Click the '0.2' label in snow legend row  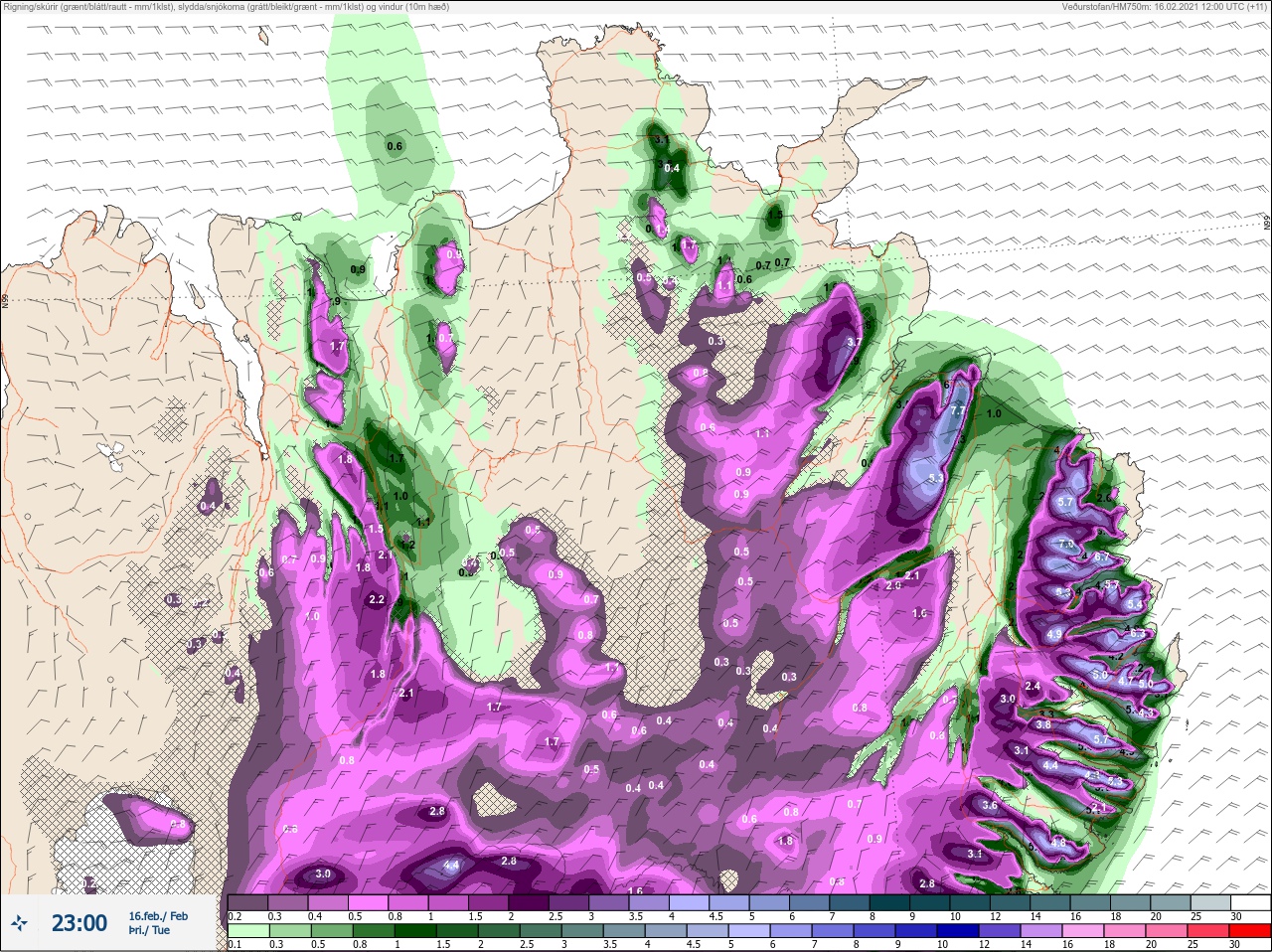[236, 916]
